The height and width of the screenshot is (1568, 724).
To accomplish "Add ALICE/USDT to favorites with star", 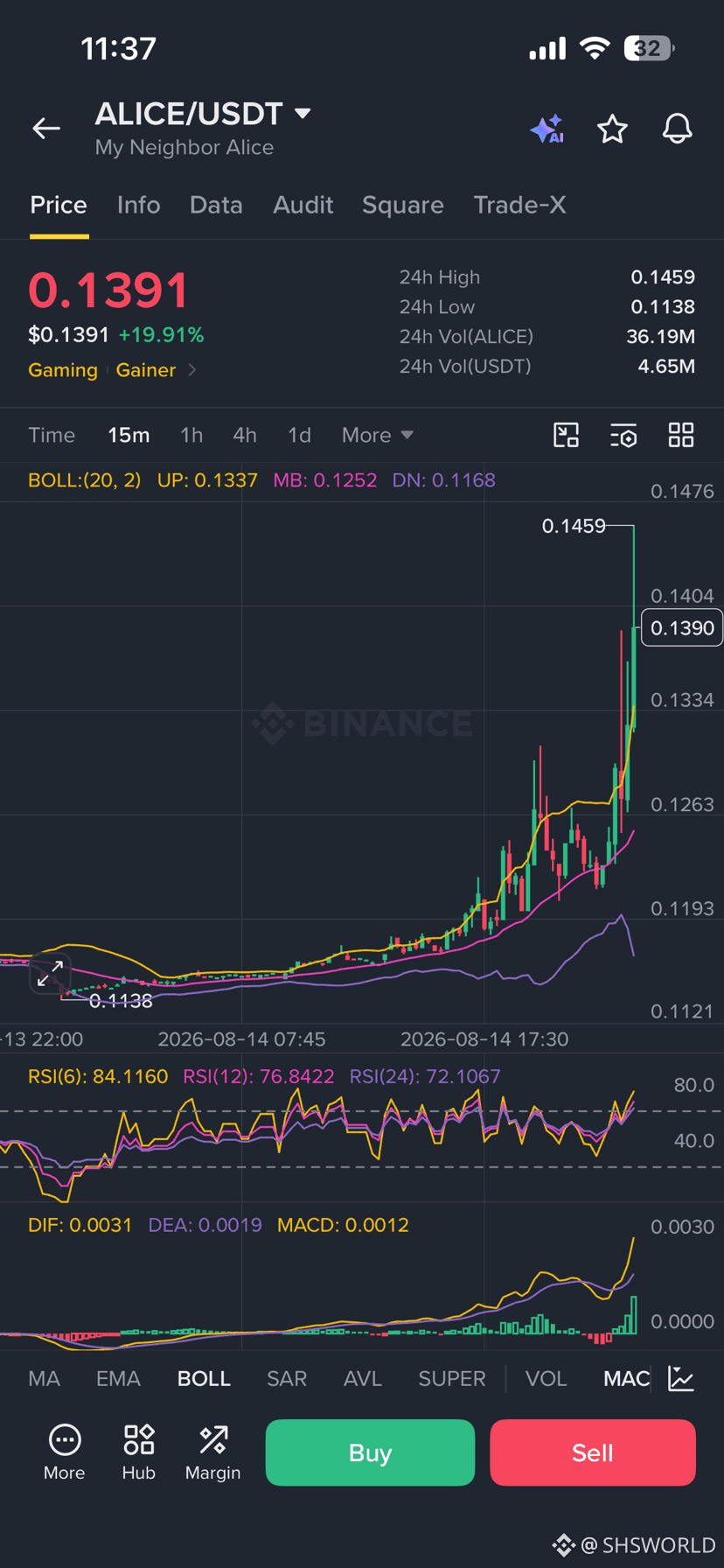I will pyautogui.click(x=612, y=129).
